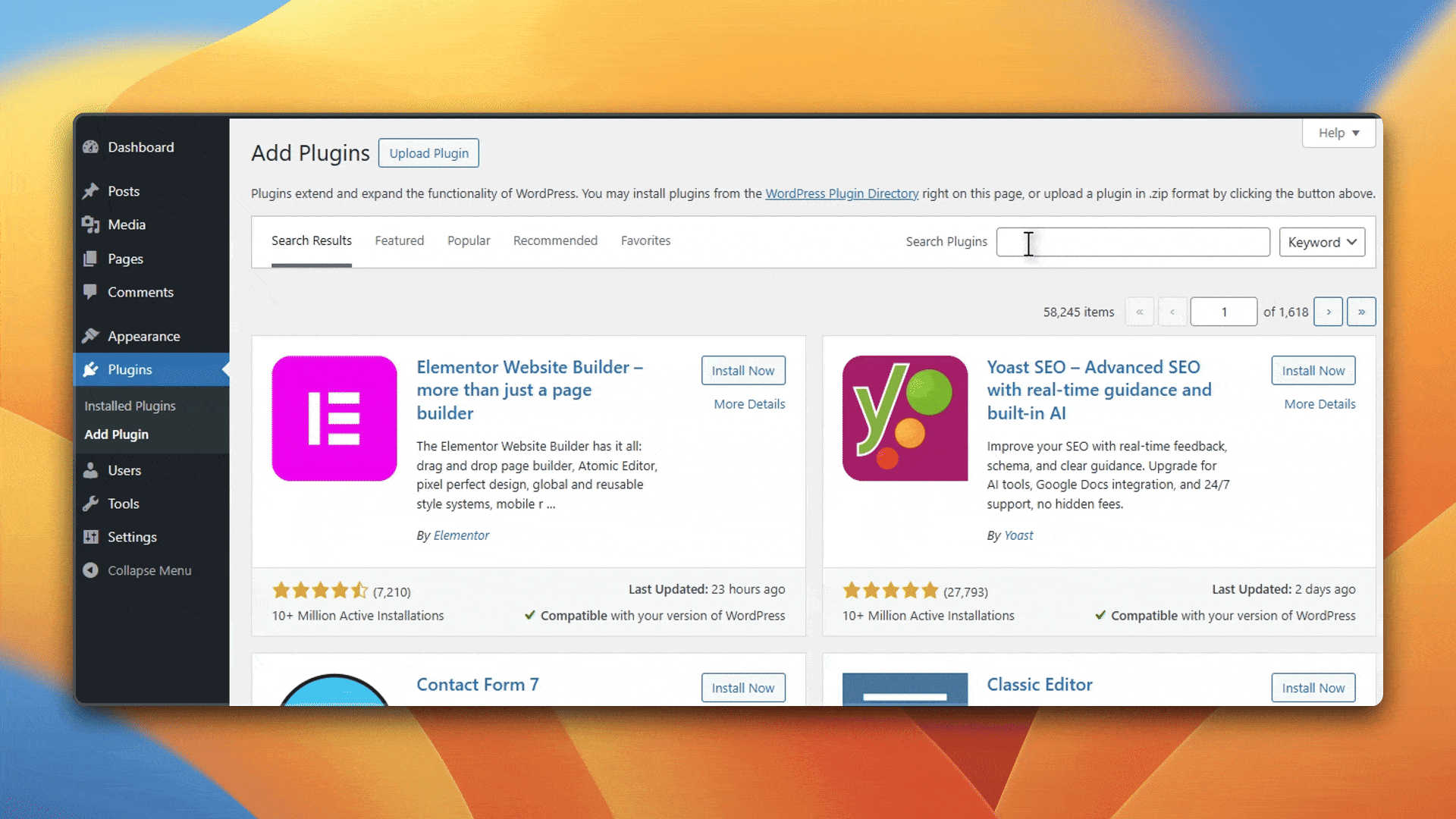Click the Comments speech bubble icon
1456x819 pixels.
91,292
